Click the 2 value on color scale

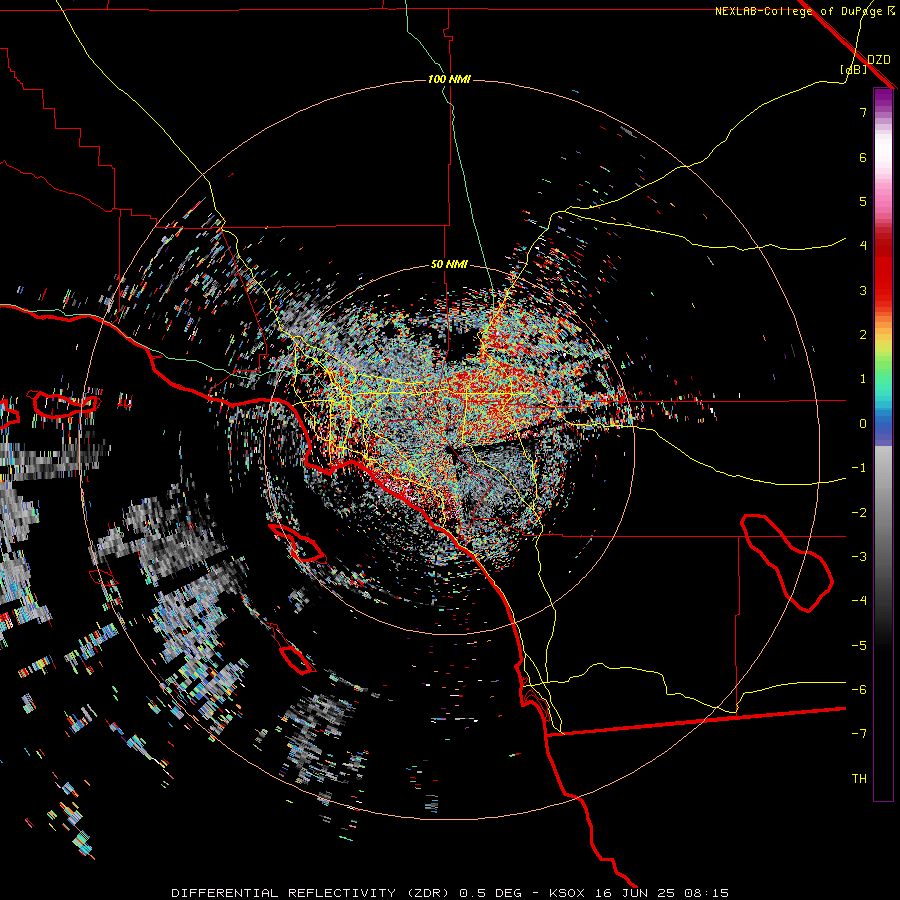(x=863, y=335)
